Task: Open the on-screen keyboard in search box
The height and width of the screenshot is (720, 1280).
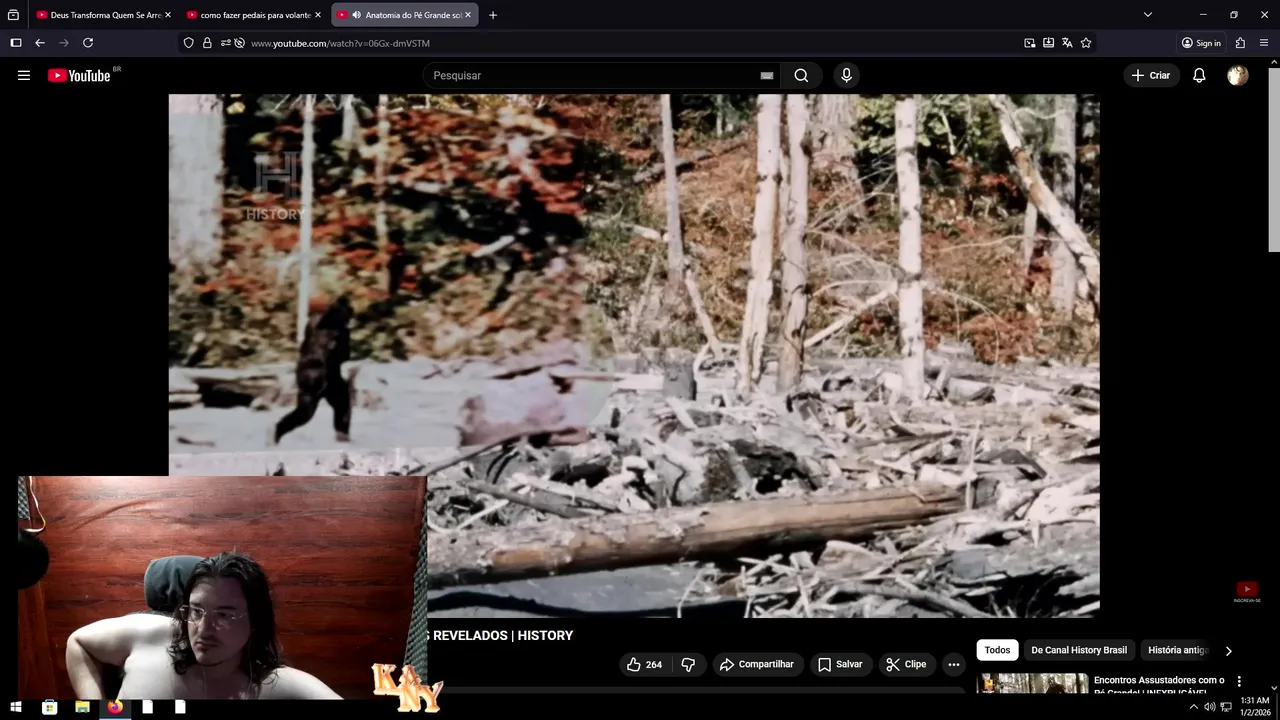Action: click(767, 75)
